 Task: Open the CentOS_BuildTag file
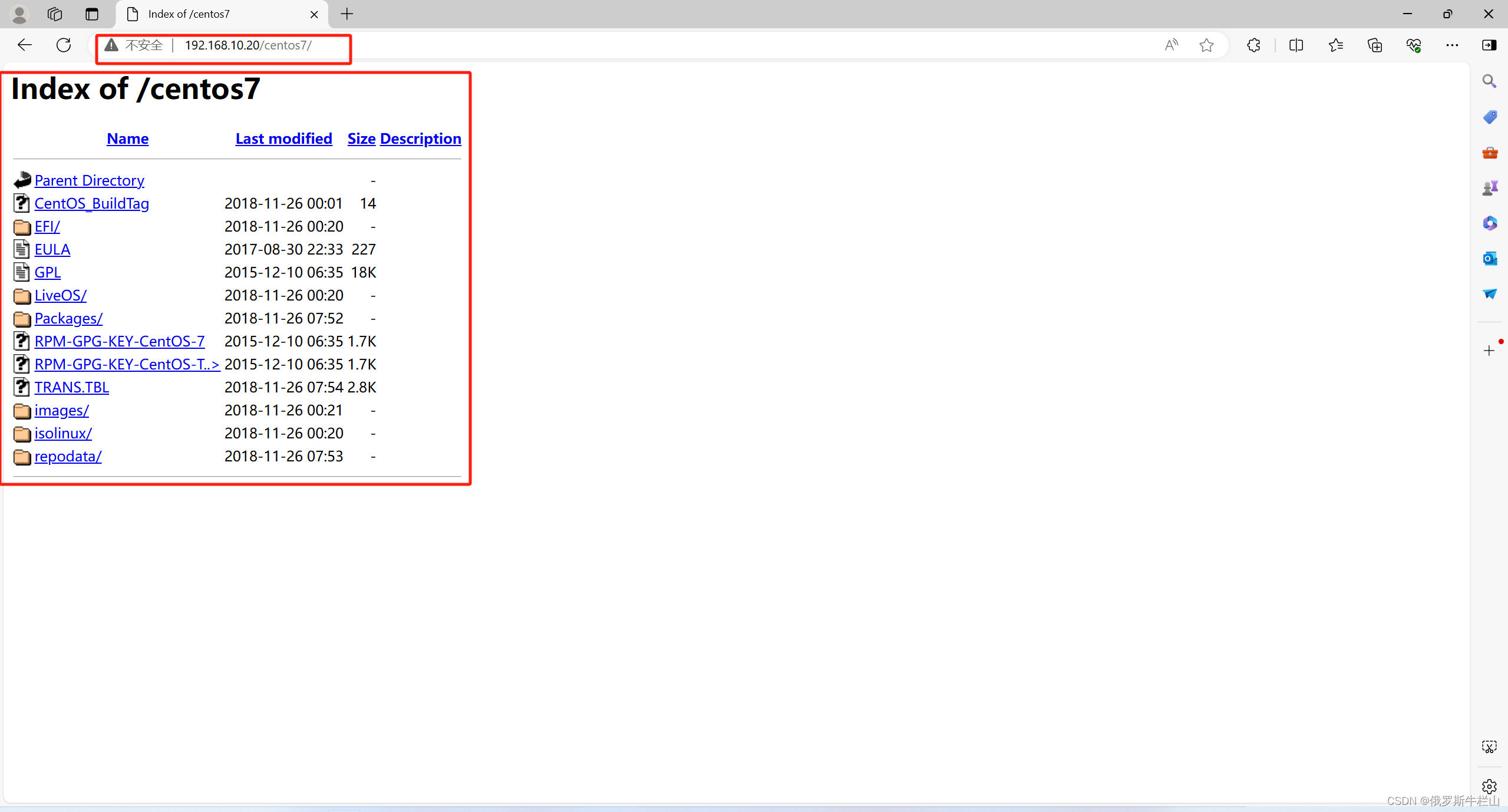tap(91, 203)
